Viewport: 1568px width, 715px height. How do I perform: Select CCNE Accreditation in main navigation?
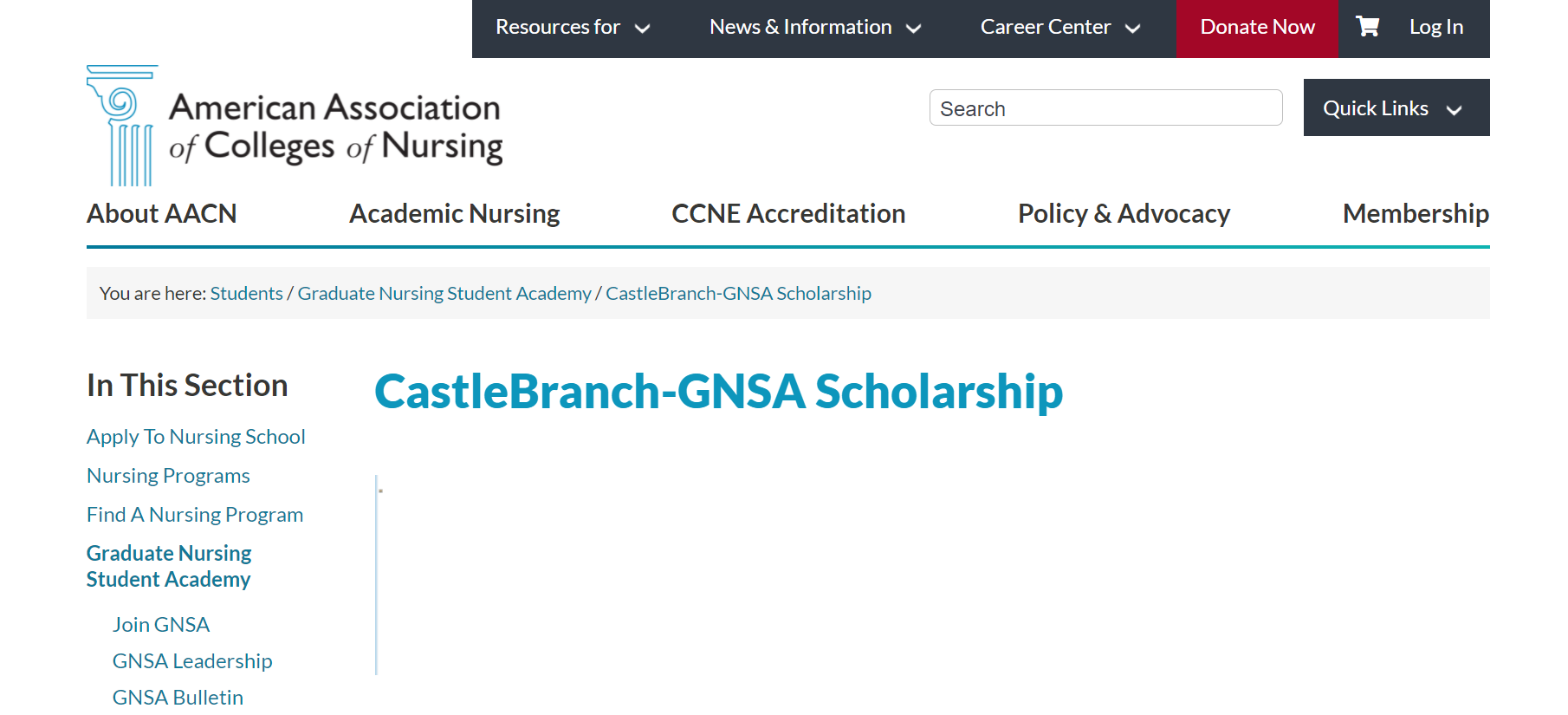coord(788,214)
